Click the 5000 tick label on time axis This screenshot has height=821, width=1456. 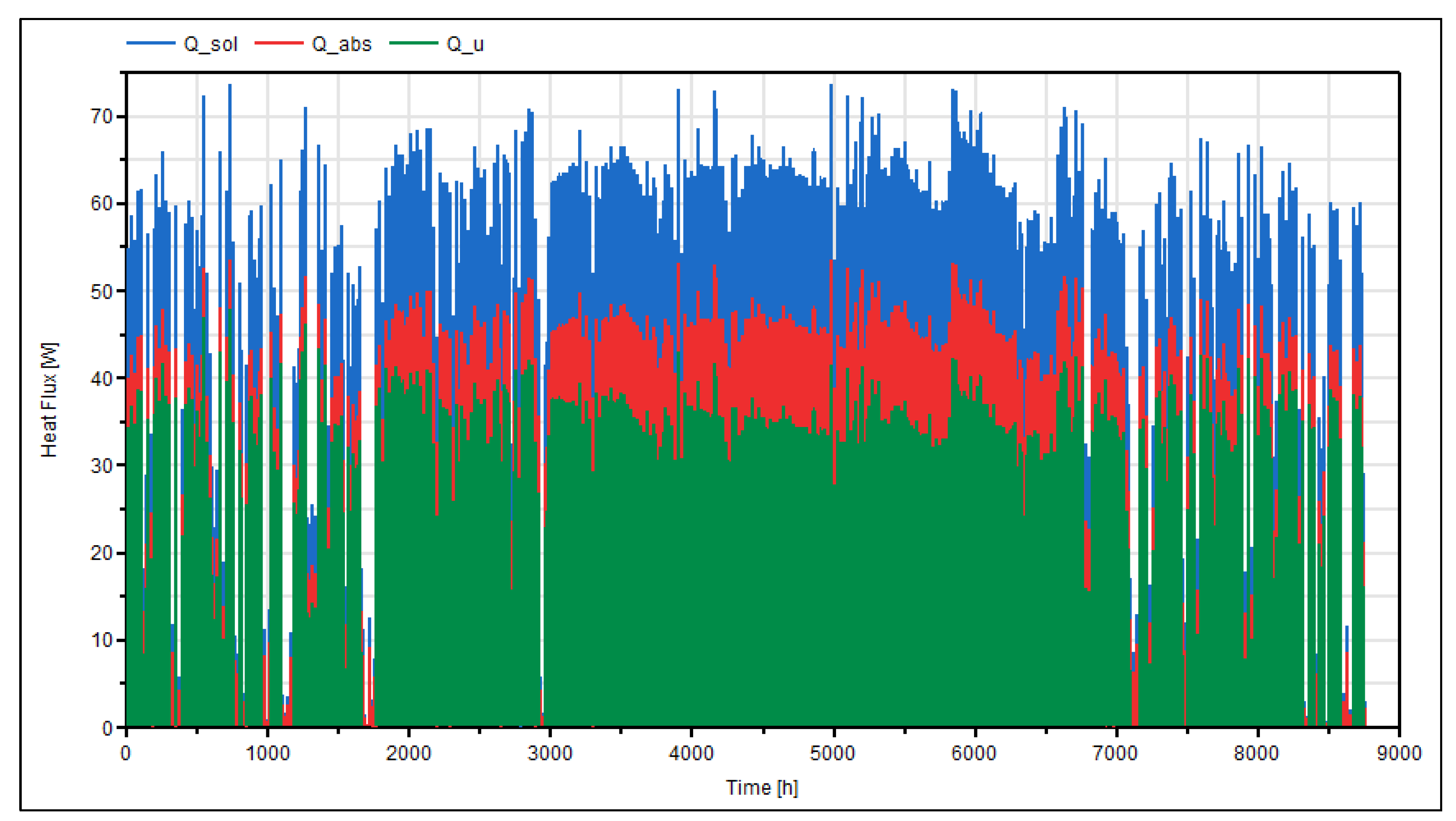(833, 753)
